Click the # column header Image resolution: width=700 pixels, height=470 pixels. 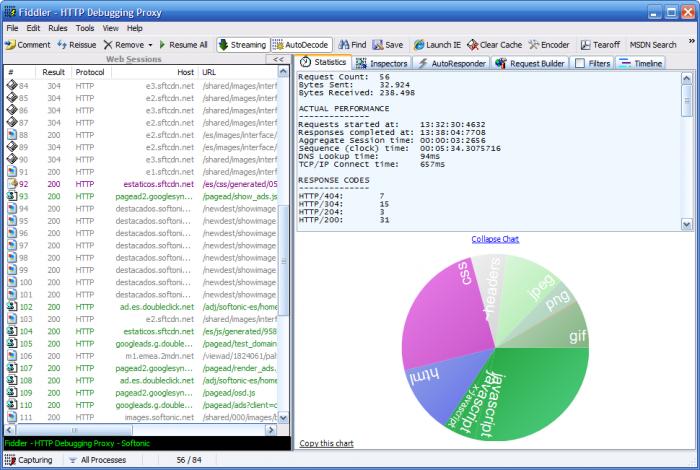(20, 72)
